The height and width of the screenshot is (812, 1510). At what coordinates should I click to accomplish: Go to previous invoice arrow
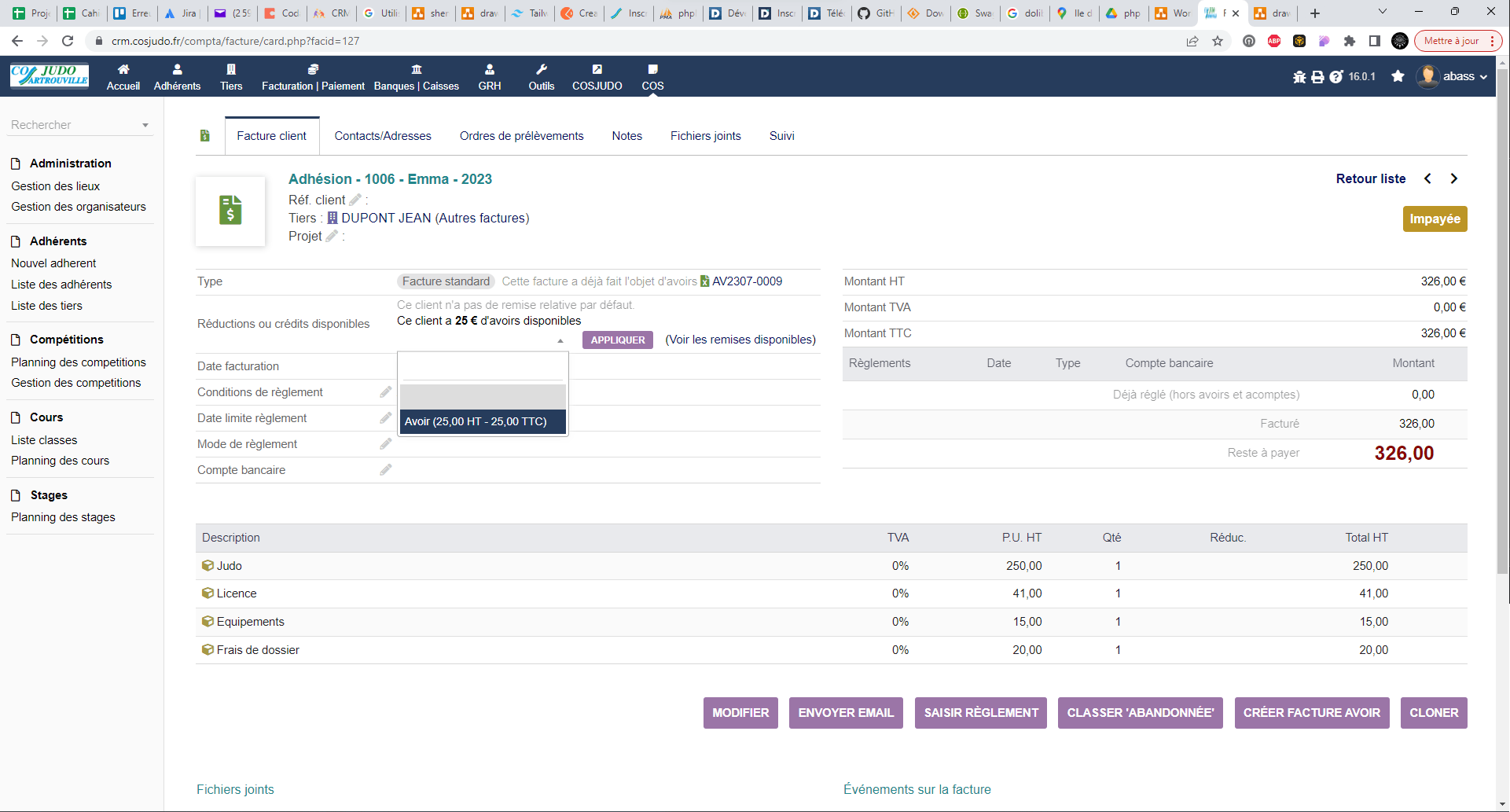coord(1427,178)
